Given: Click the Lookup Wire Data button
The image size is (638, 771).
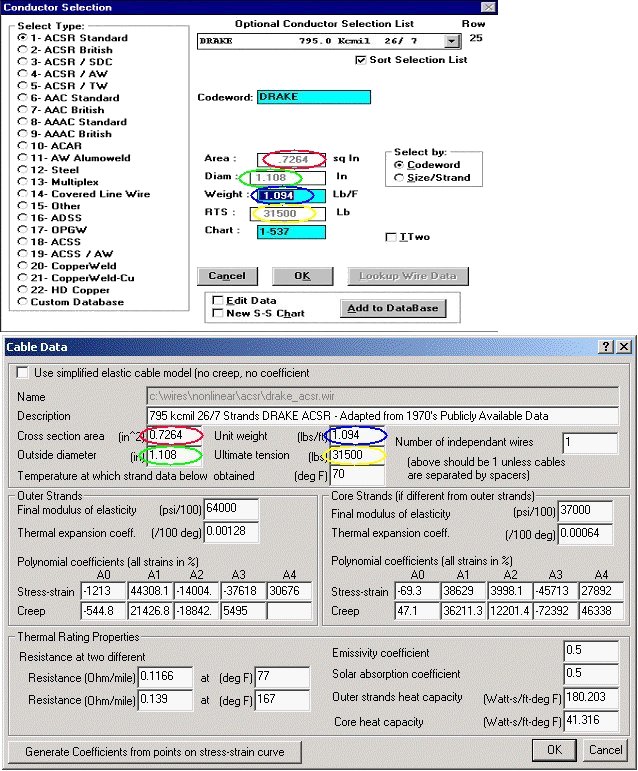Looking at the screenshot, I should [x=408, y=276].
